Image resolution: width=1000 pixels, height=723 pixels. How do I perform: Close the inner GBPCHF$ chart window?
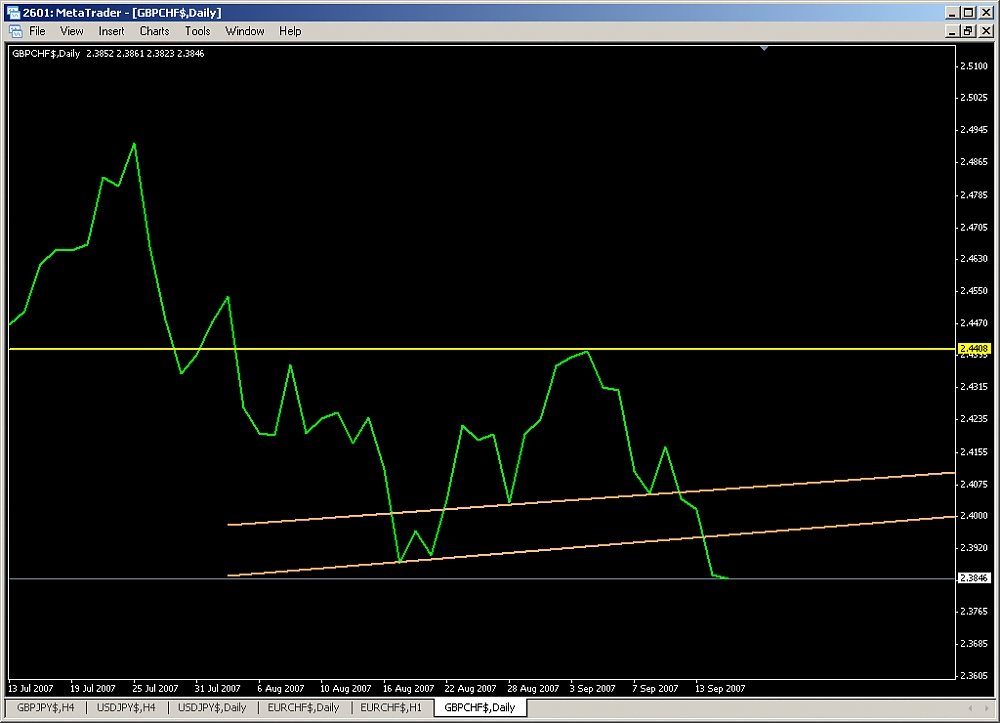click(984, 31)
